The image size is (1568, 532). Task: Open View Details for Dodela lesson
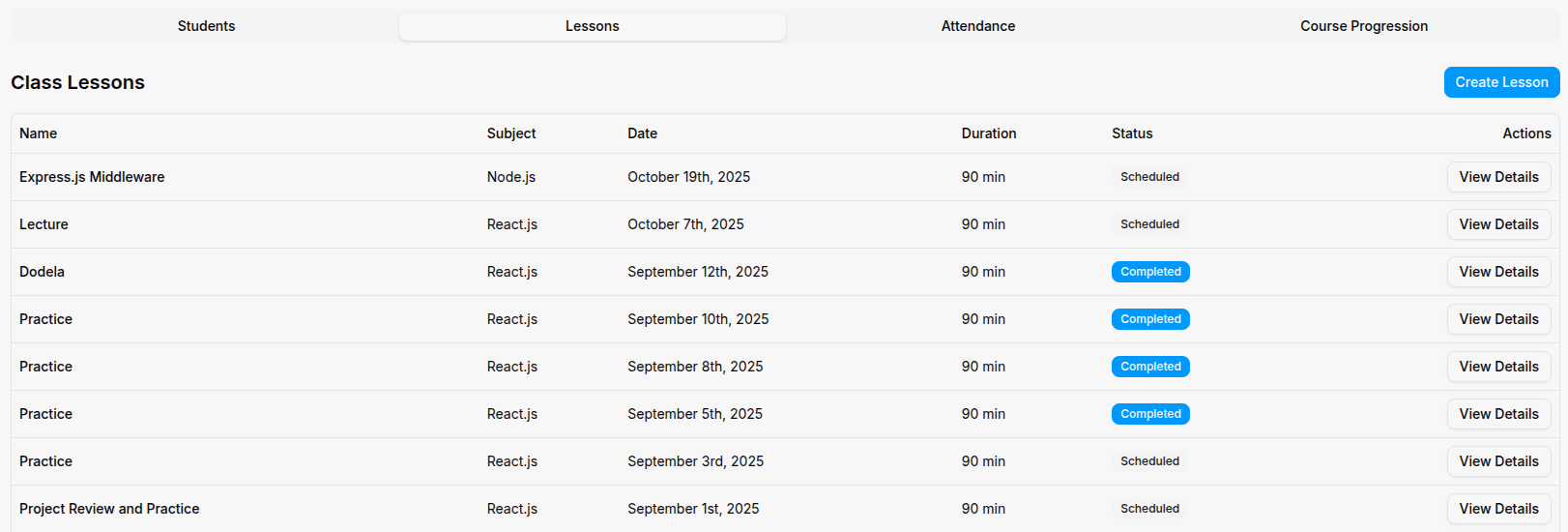click(1497, 272)
